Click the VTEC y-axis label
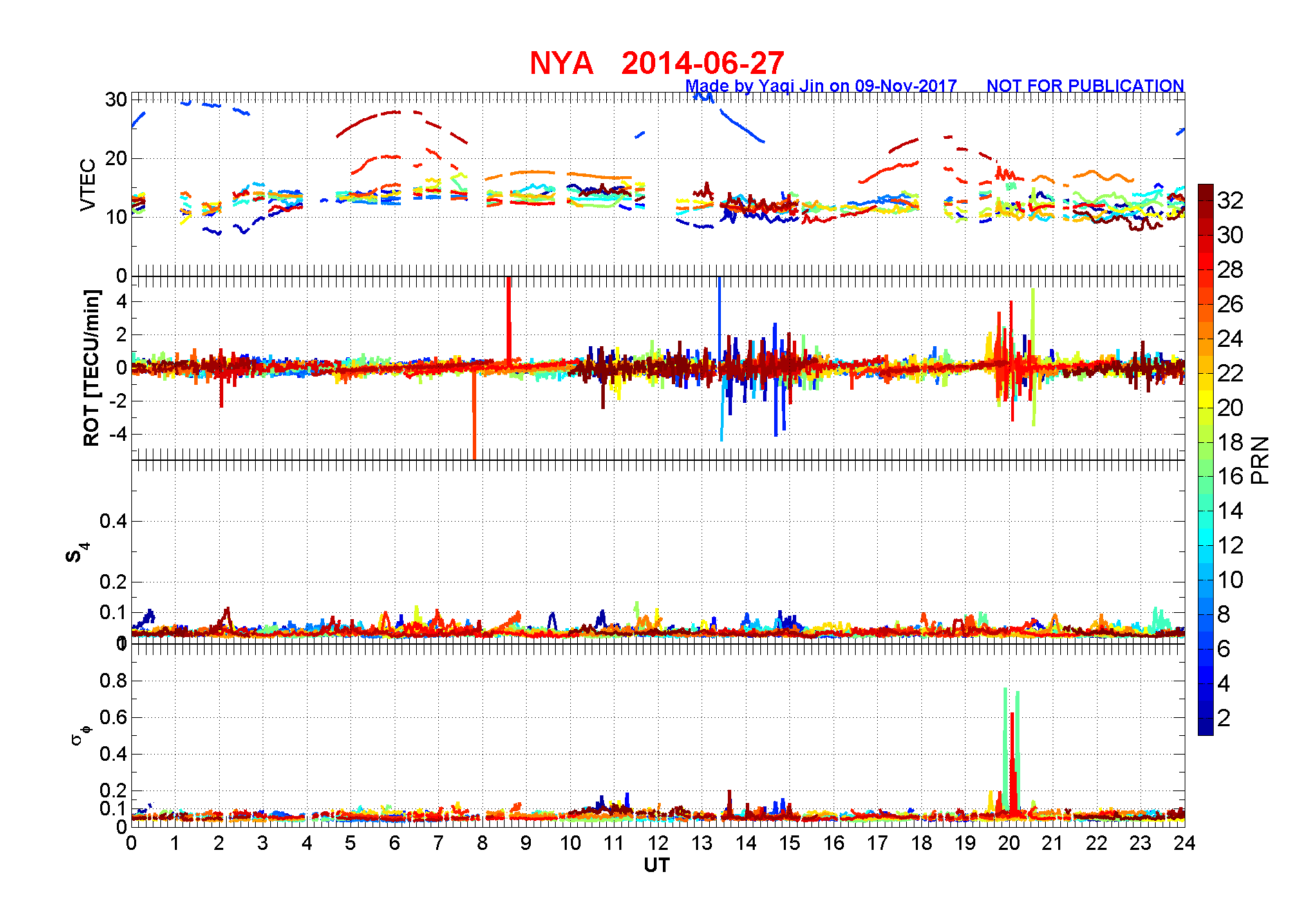This screenshot has height=919, width=1316. 88,184
